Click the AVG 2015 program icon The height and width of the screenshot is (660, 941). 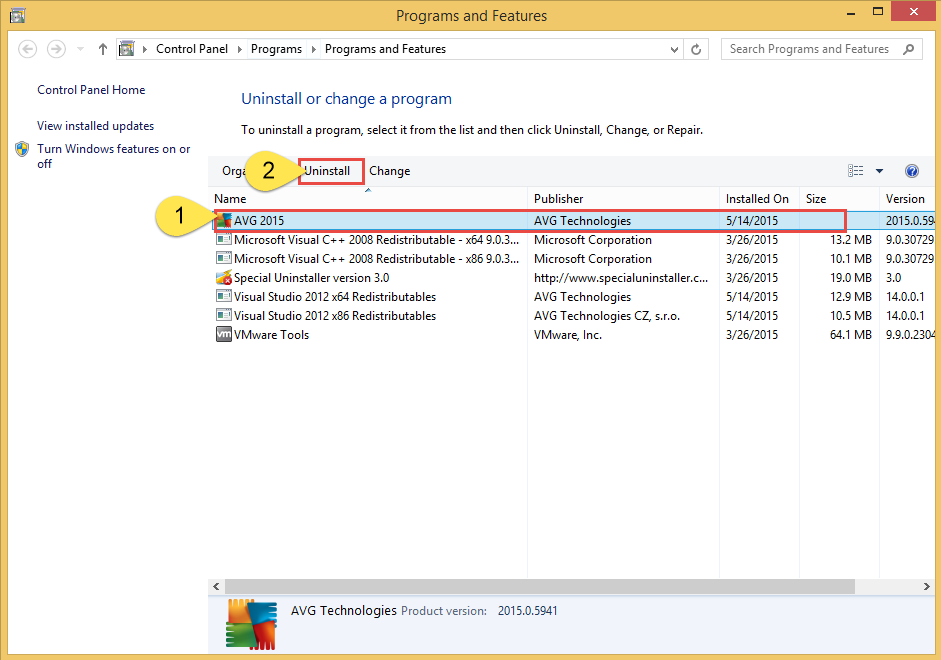tap(224, 221)
